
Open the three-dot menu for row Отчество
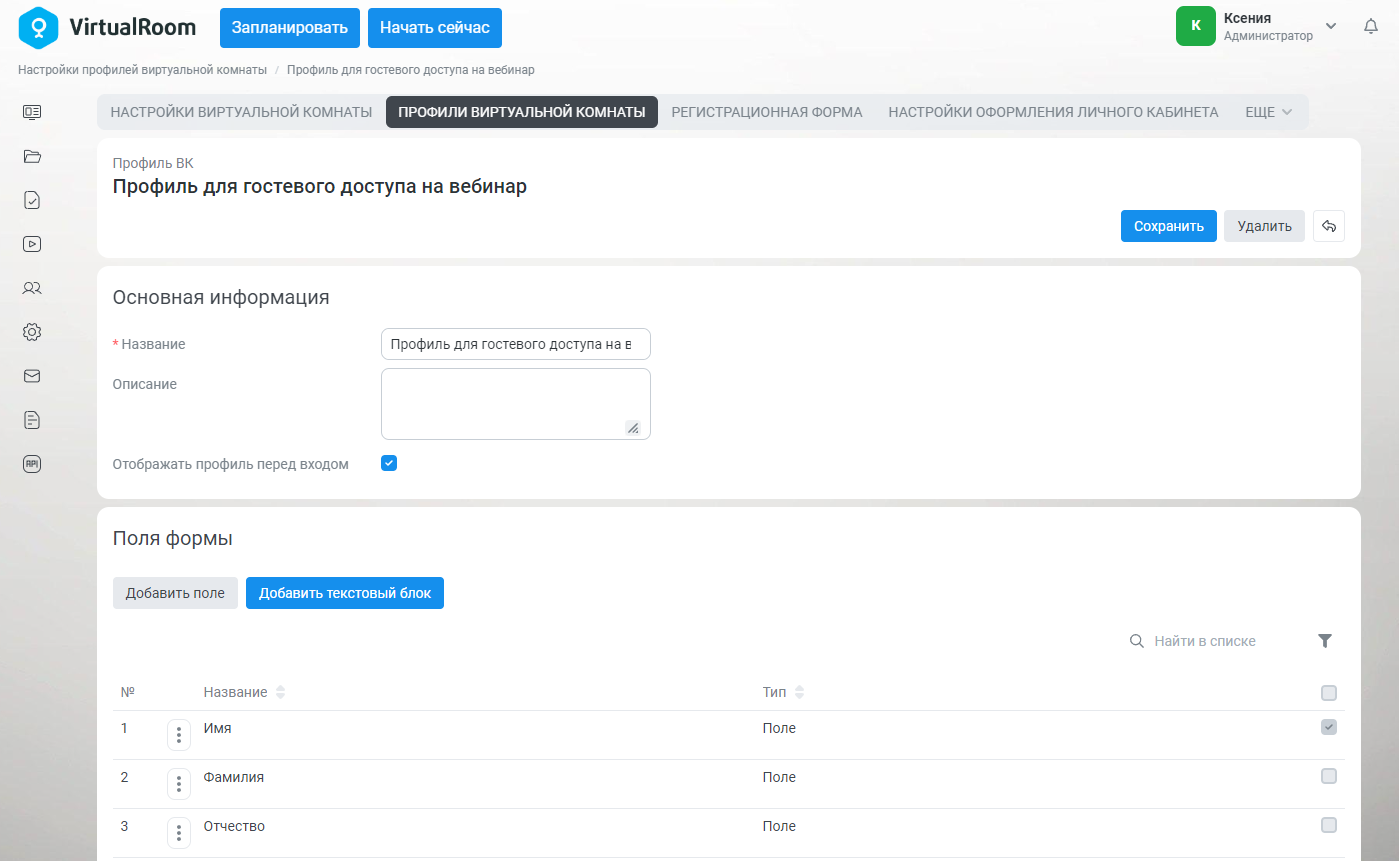pos(179,833)
